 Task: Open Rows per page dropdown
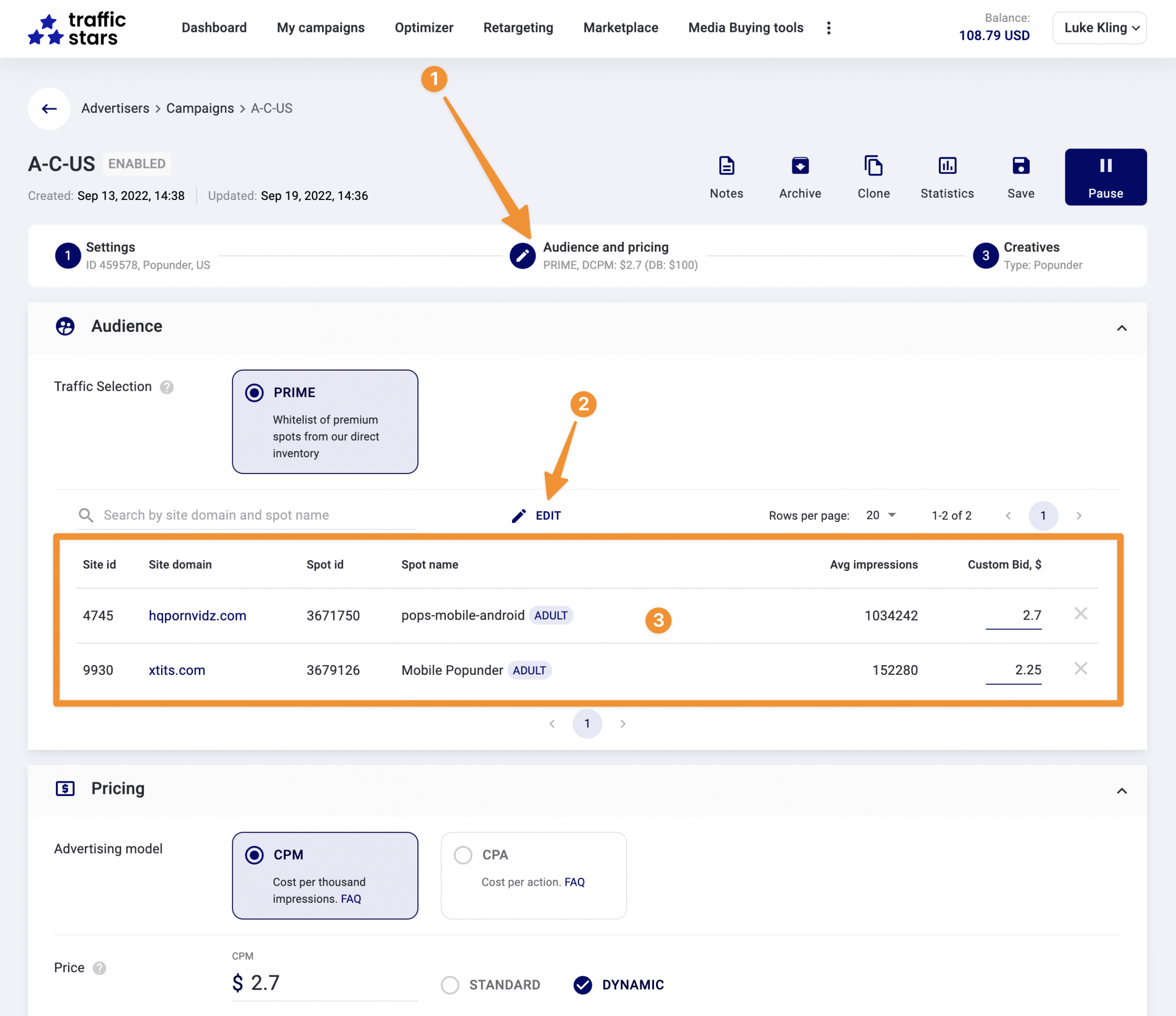click(881, 516)
